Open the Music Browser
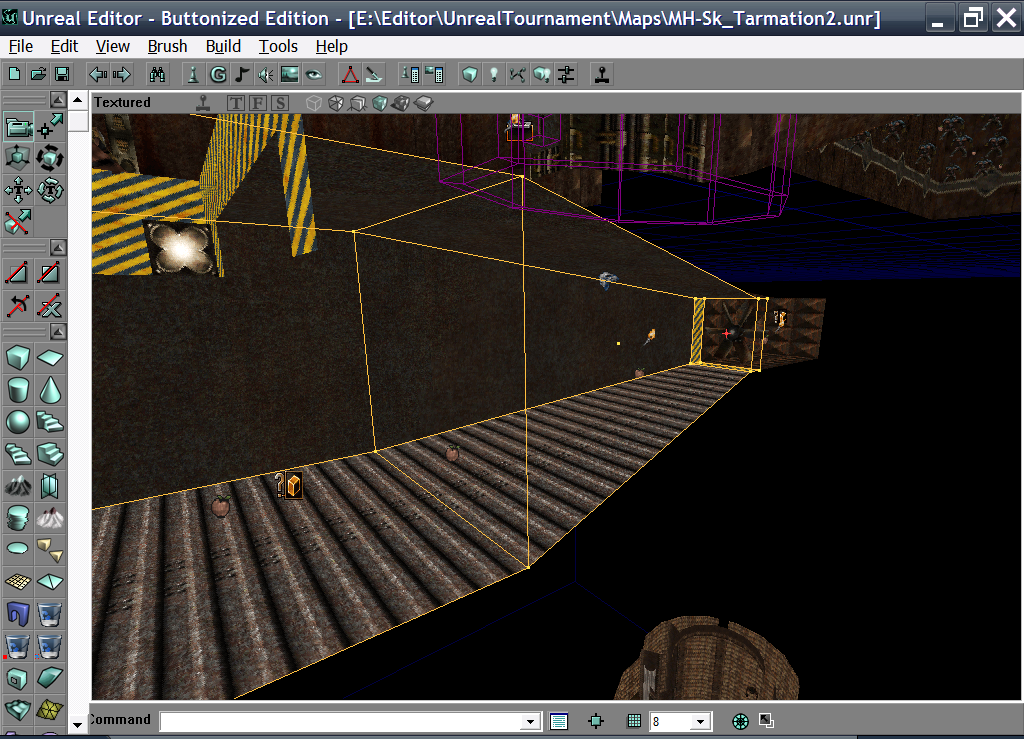This screenshot has width=1024, height=739. pos(241,73)
